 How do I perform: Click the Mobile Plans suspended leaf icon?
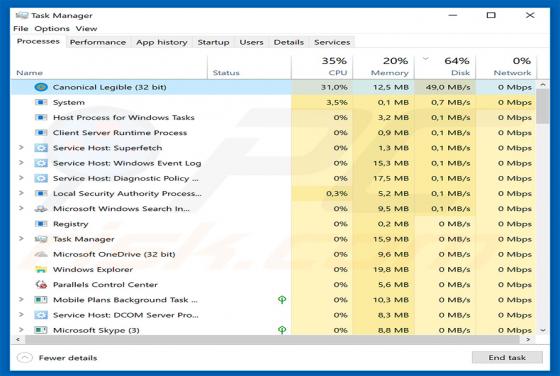coord(282,300)
